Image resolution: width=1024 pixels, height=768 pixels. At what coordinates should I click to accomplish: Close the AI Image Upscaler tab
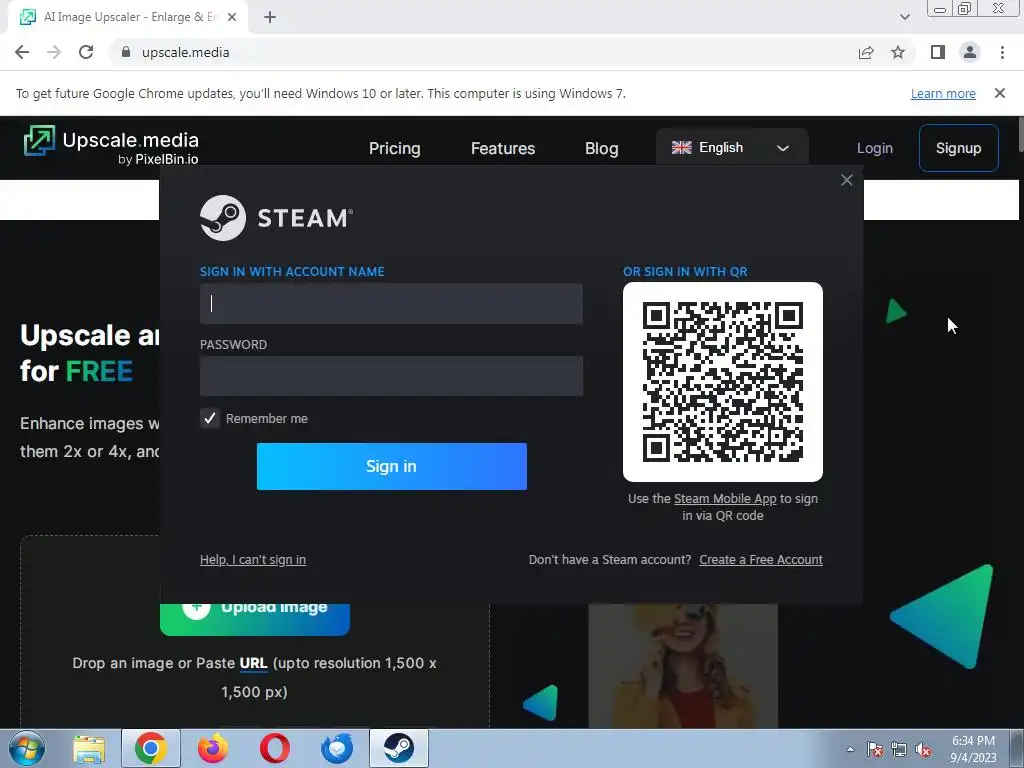coord(232,17)
